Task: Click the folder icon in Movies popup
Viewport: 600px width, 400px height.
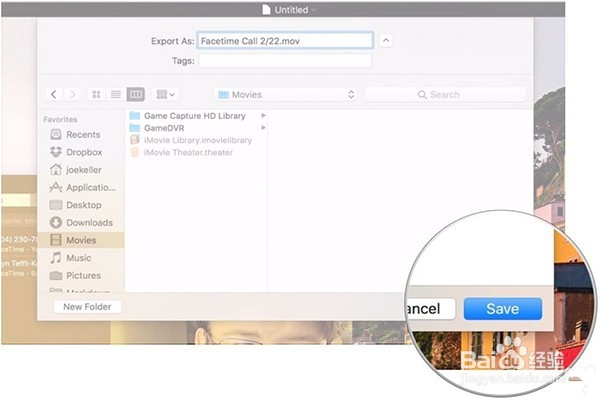Action: tap(223, 95)
